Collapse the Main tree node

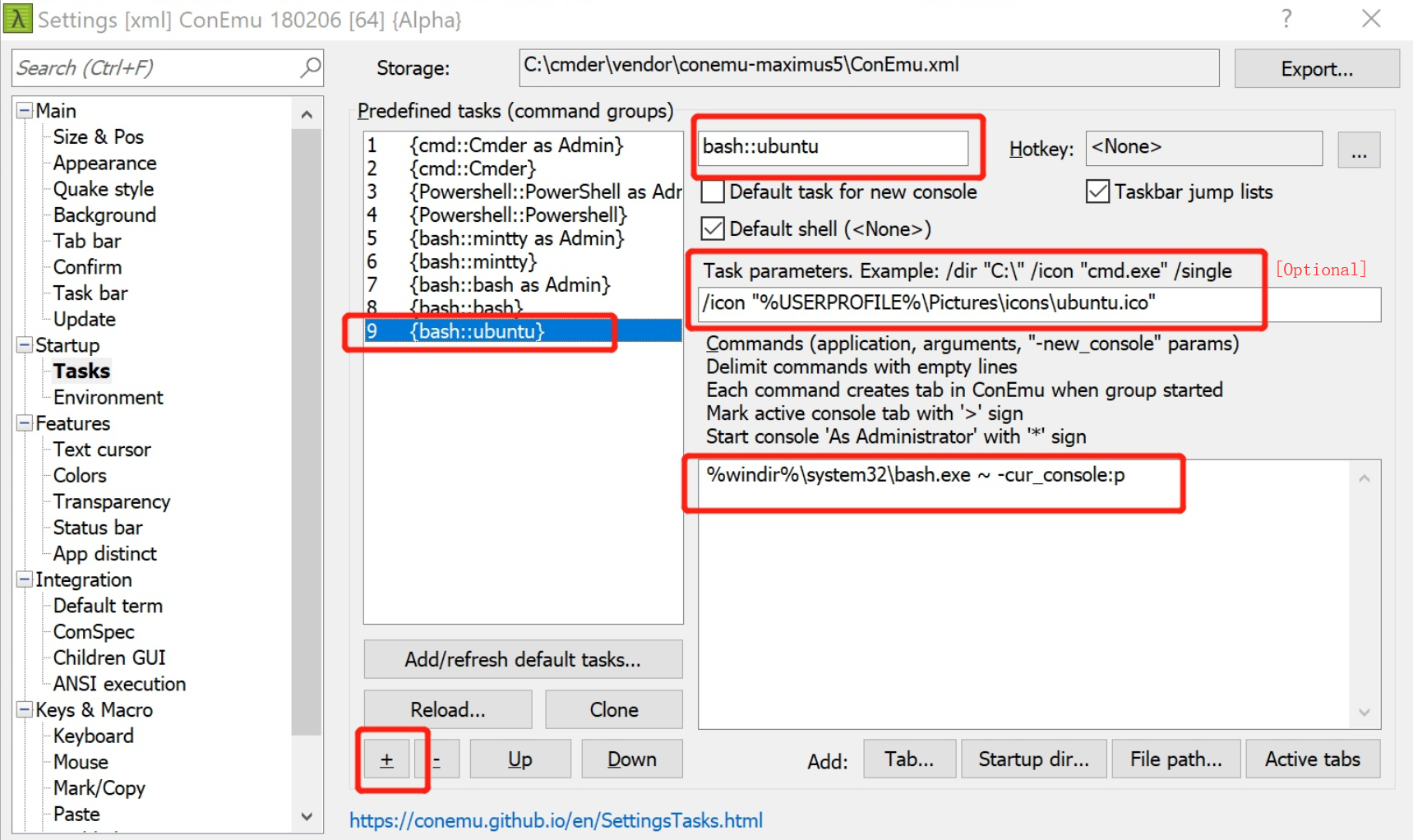tap(25, 110)
